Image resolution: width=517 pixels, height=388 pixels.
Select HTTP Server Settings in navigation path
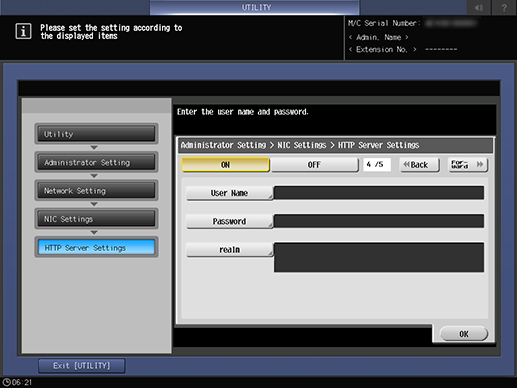96,247
